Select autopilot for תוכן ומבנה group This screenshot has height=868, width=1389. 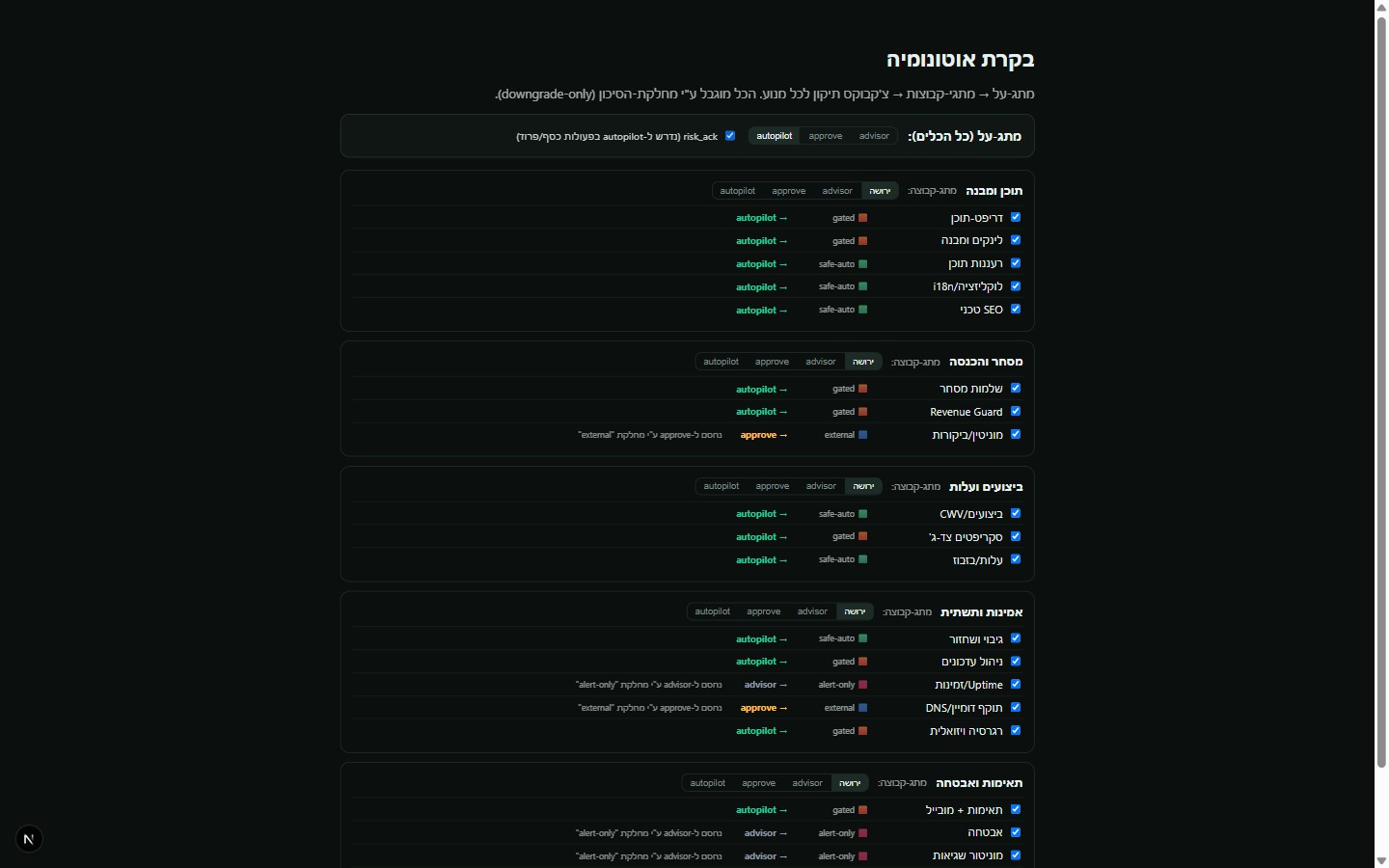click(x=738, y=191)
